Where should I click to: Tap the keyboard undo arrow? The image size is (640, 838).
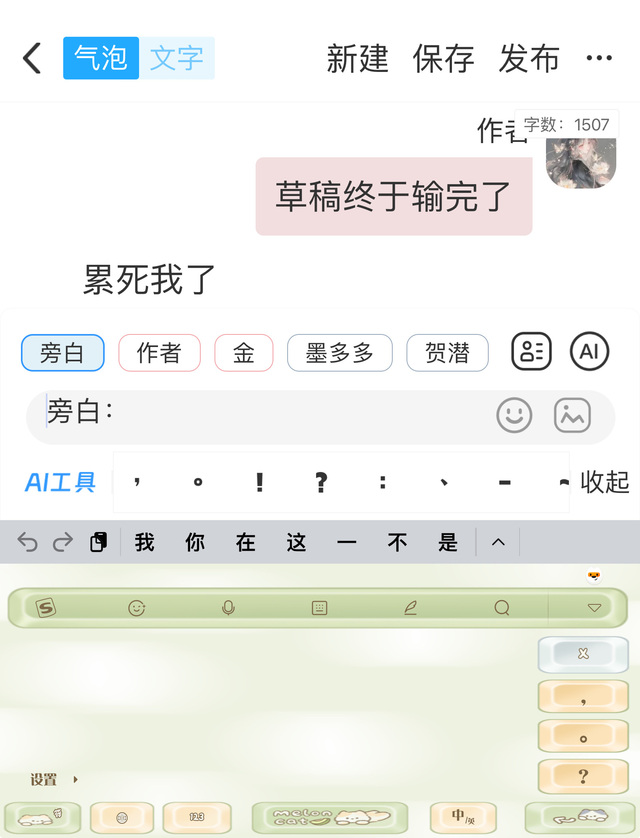[x=27, y=542]
